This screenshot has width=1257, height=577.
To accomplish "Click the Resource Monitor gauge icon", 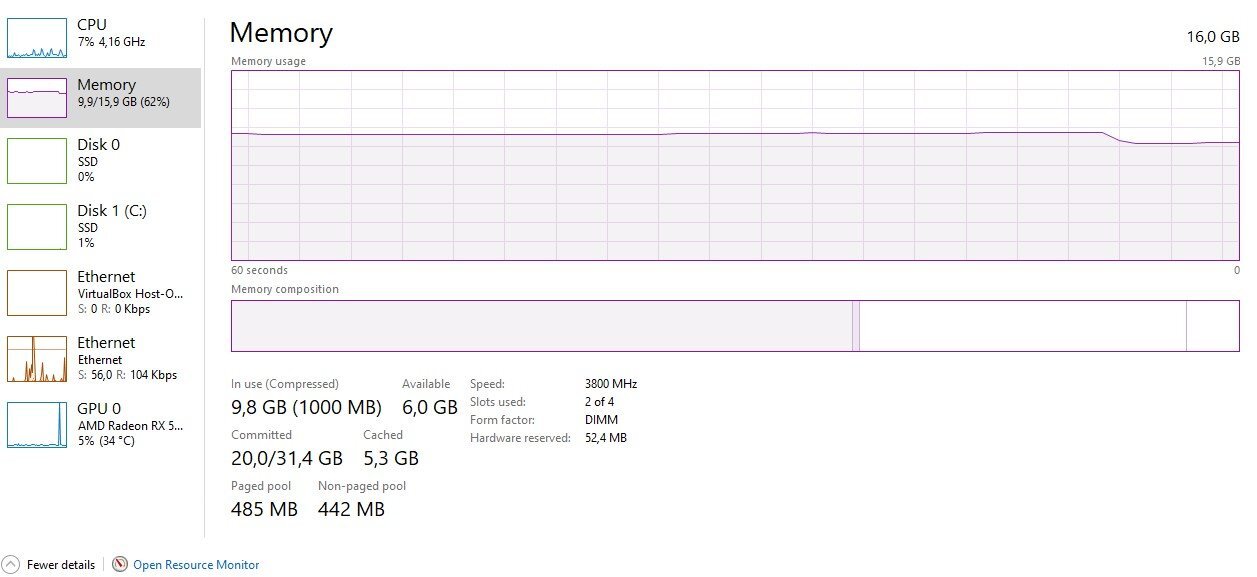I will 120,565.
